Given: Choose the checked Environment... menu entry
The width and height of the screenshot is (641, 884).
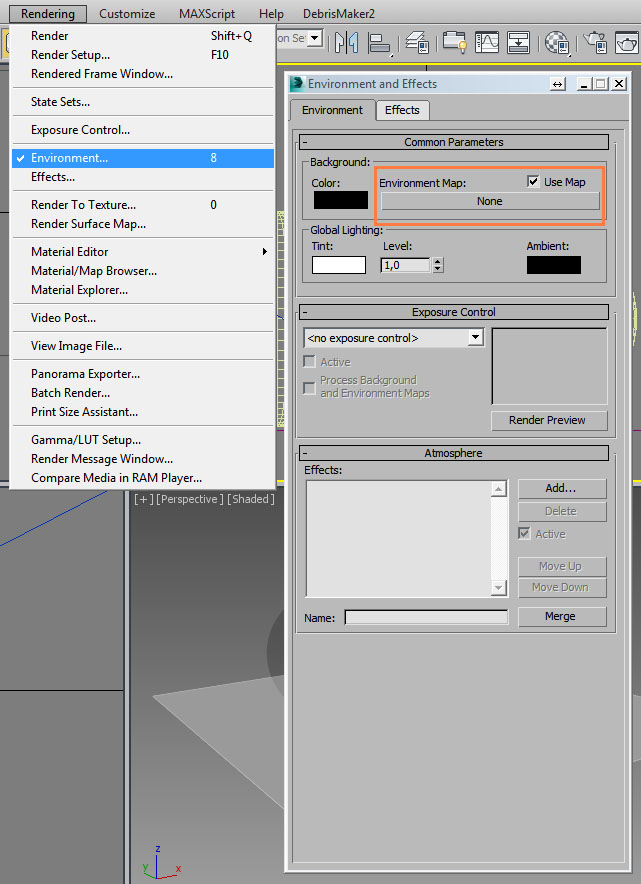Looking at the screenshot, I should (x=143, y=158).
